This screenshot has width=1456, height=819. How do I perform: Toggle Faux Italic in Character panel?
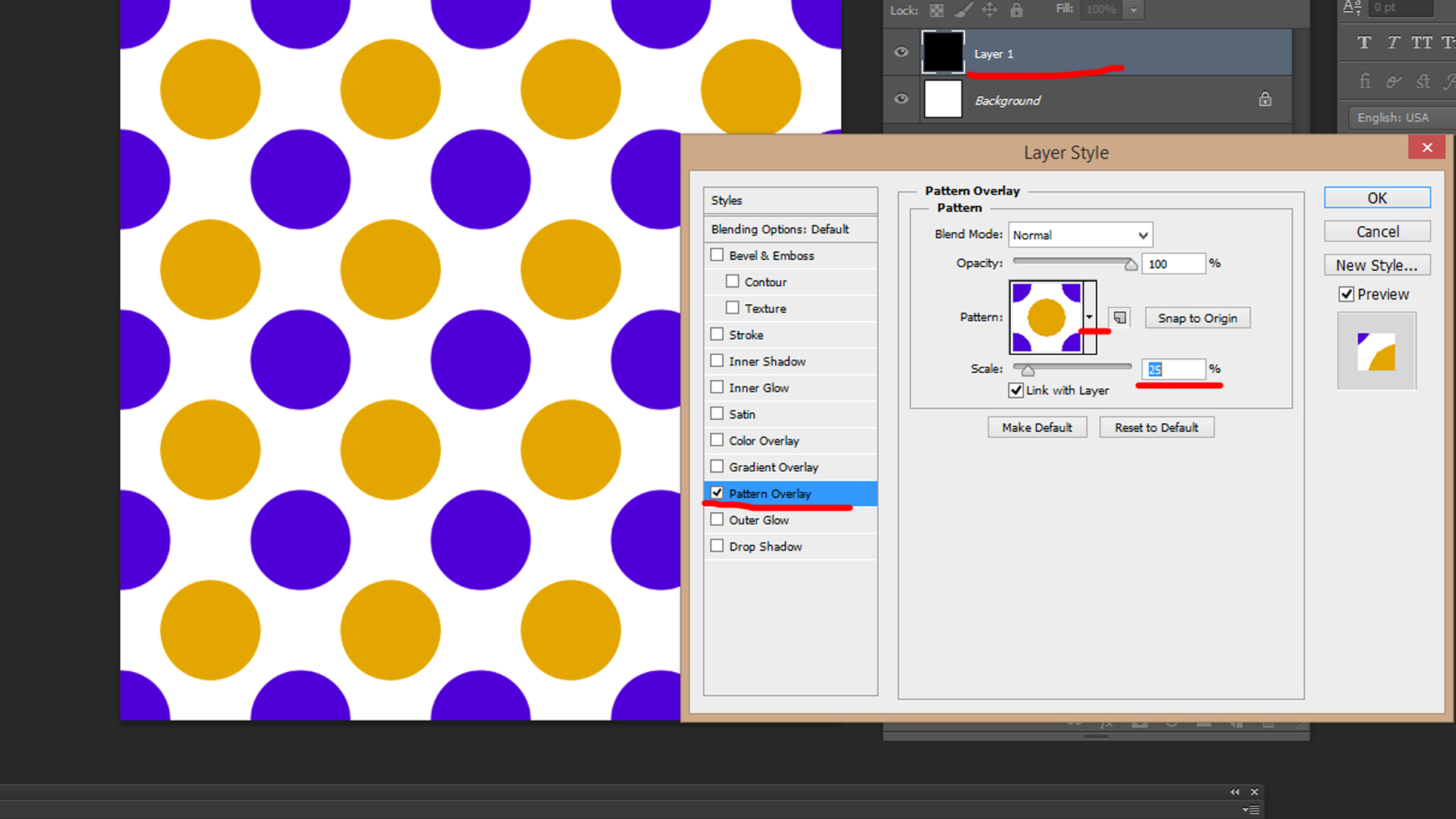(1393, 42)
